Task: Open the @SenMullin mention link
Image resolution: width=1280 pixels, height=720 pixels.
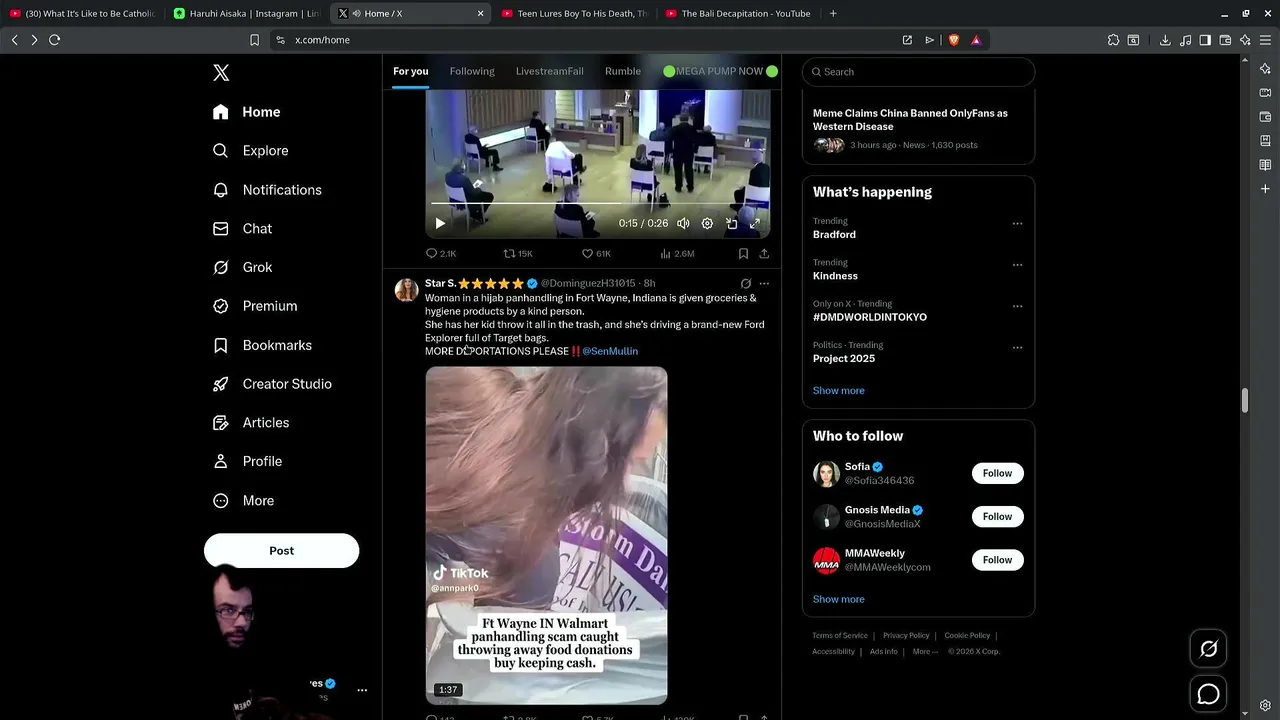Action: 610,351
